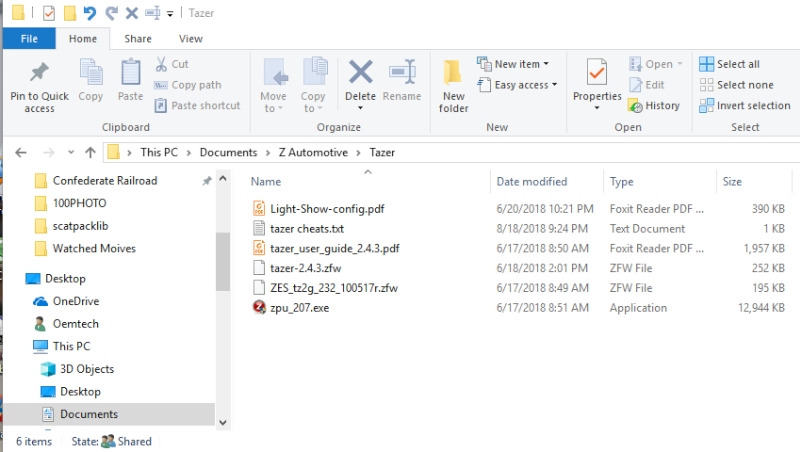Select Light-Show-config.pdf file
This screenshot has height=452, width=800.
[x=328, y=209]
